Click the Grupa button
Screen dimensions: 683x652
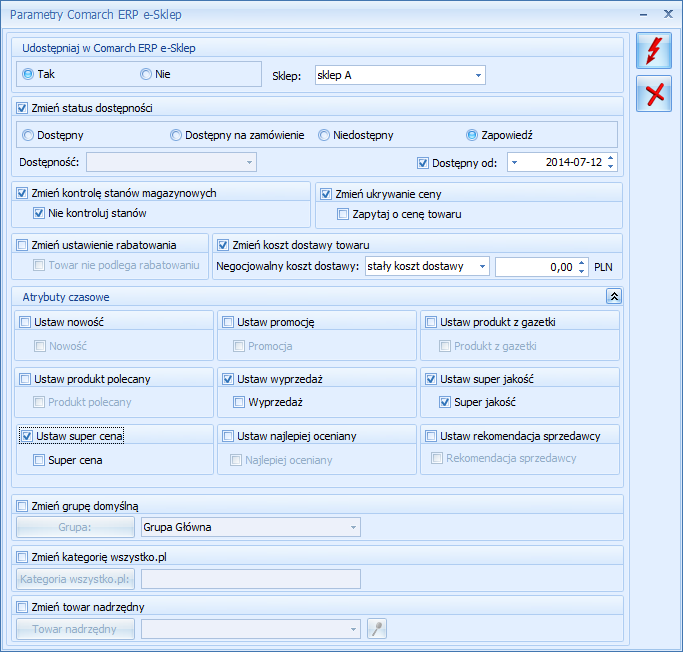pos(75,527)
